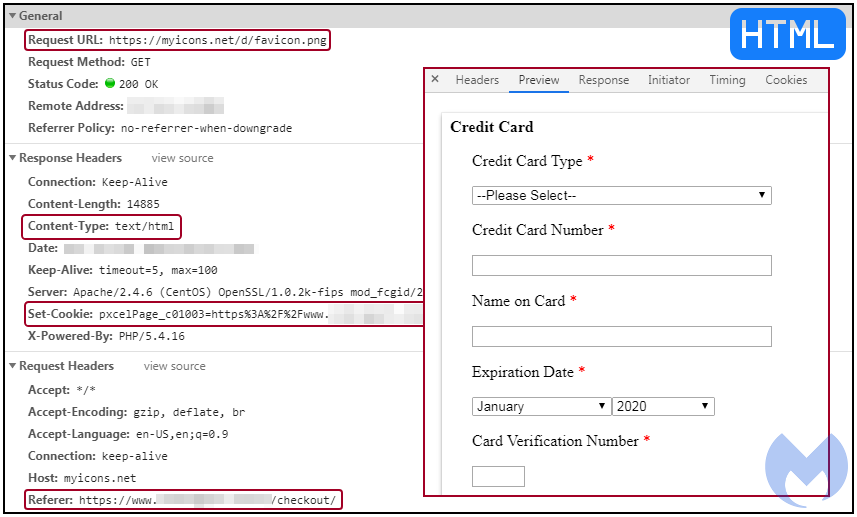857x517 pixels.
Task: Select the Preview tab
Action: point(539,80)
